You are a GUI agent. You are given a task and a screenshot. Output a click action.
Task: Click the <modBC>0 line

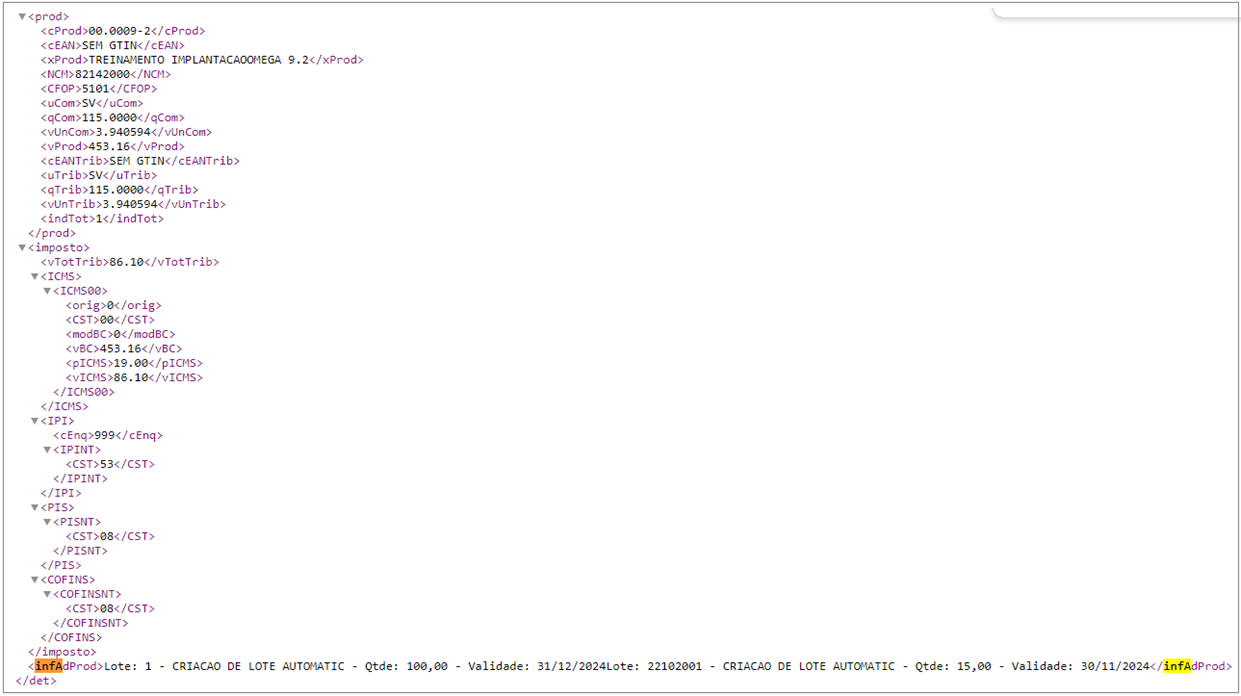coord(120,335)
